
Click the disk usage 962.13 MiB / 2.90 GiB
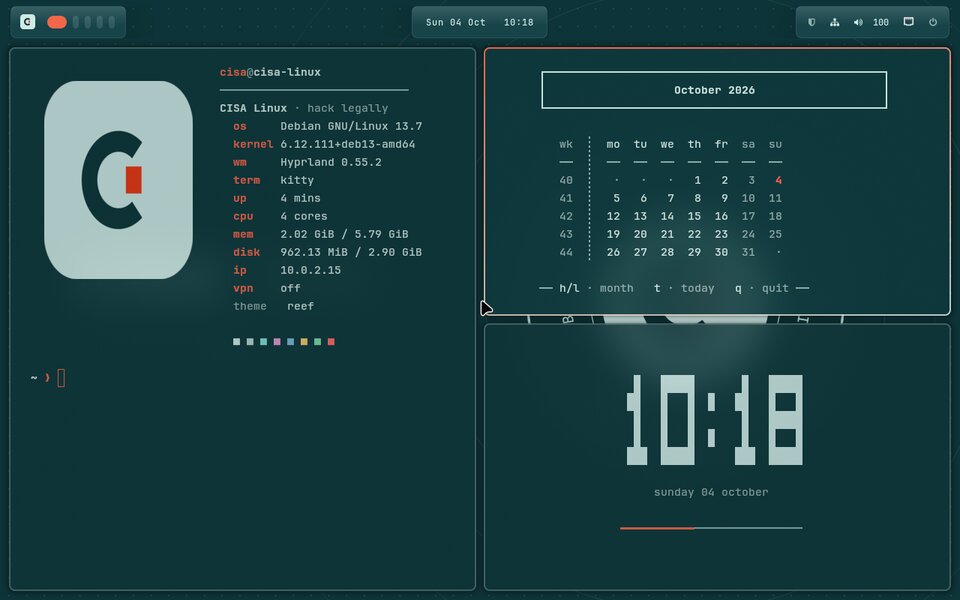pyautogui.click(x=351, y=252)
